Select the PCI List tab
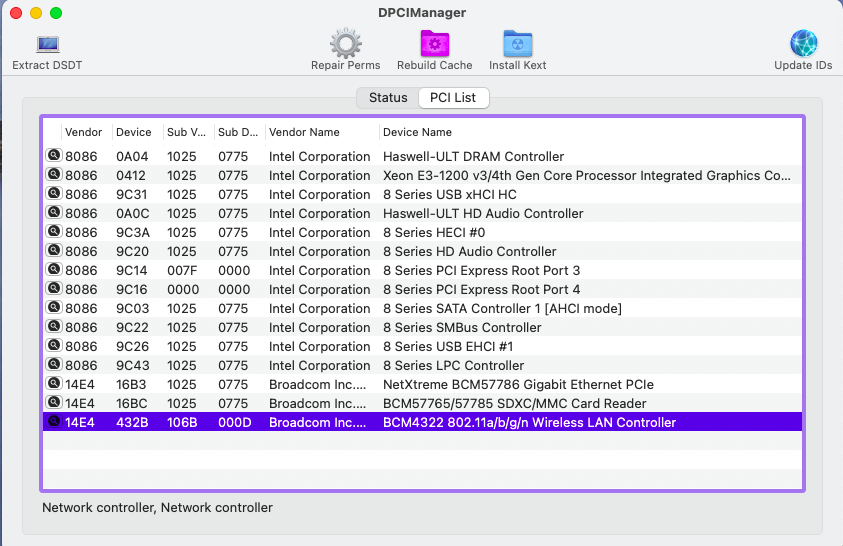Viewport: 843px width, 546px height. point(453,97)
